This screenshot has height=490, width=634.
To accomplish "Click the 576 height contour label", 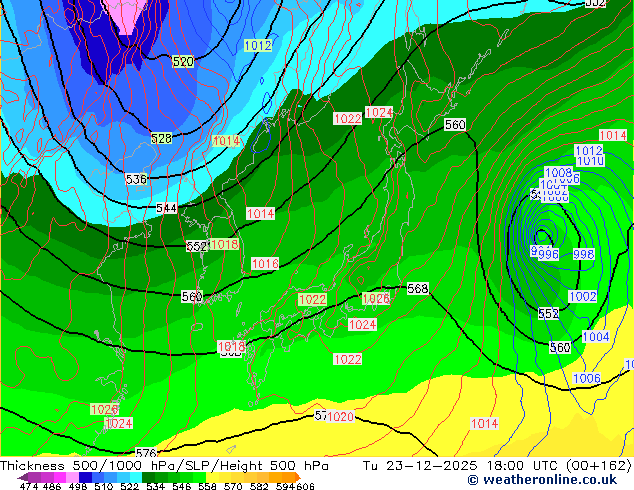I will coord(146,453).
